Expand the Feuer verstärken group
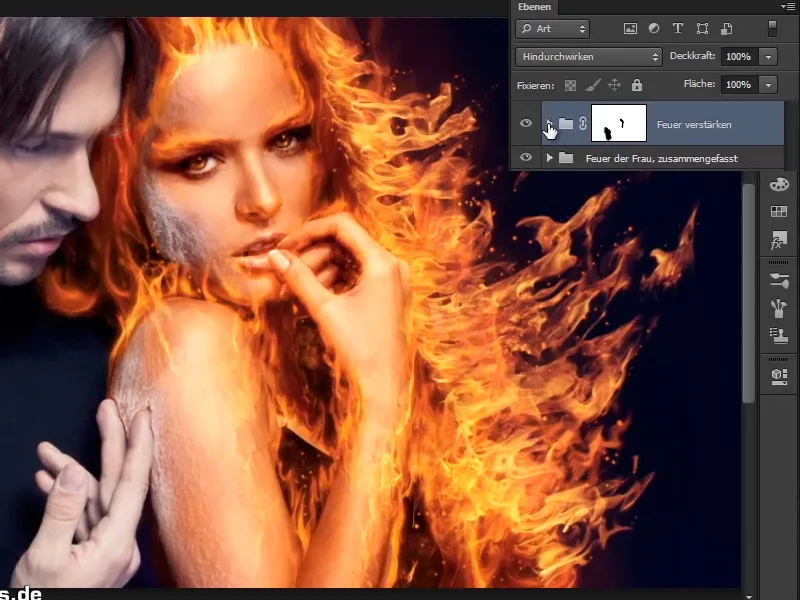This screenshot has width=800, height=600. 549,123
